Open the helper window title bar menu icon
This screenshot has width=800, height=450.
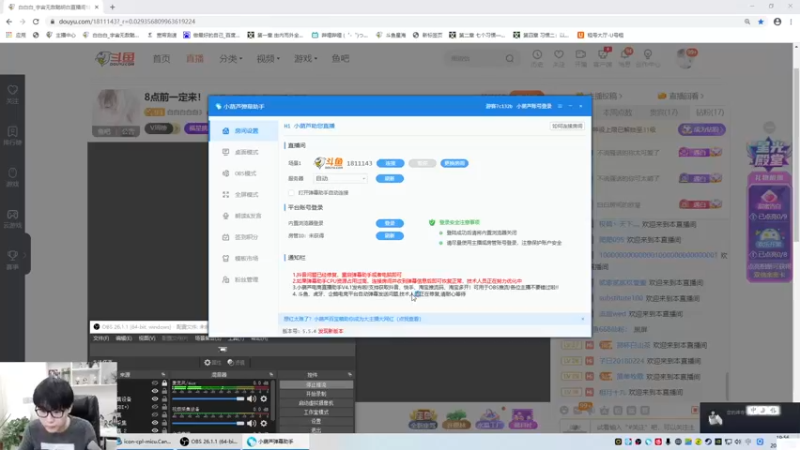[x=560, y=106]
